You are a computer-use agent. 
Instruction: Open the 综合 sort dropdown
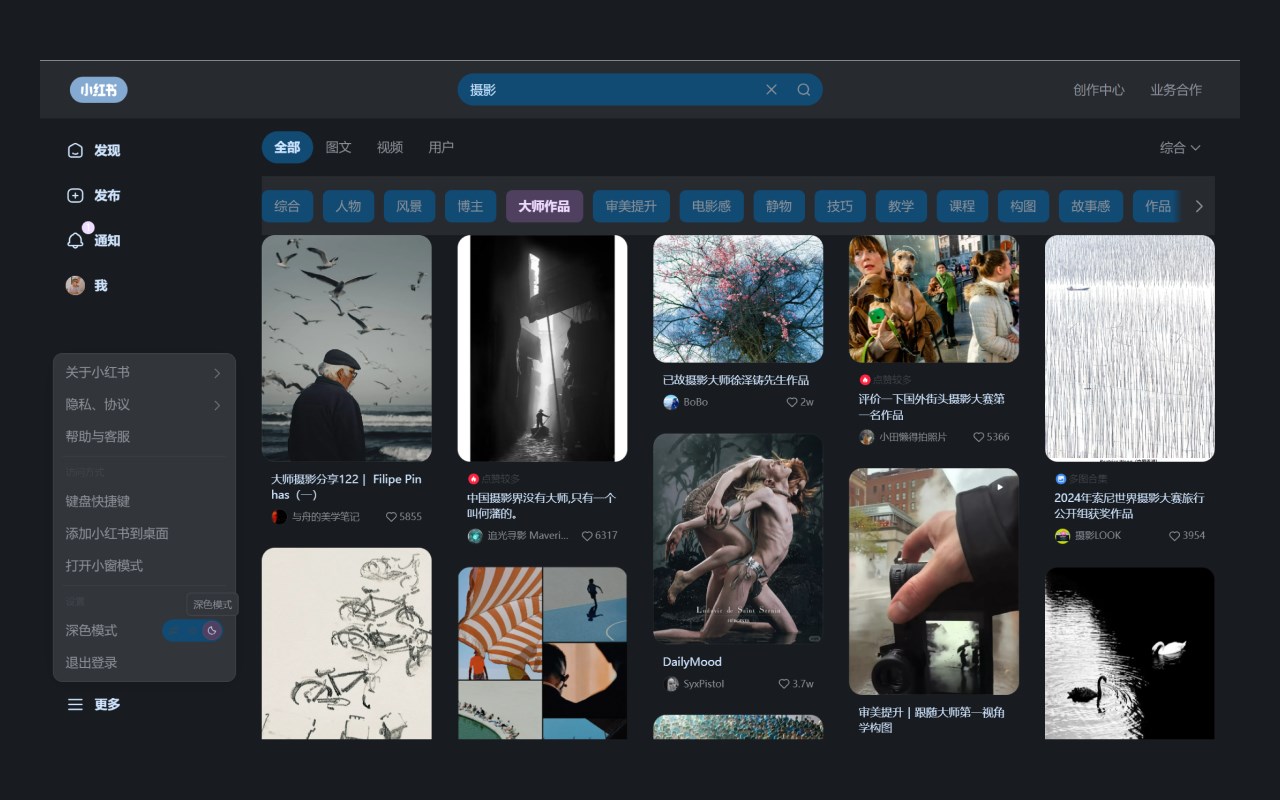[1180, 147]
